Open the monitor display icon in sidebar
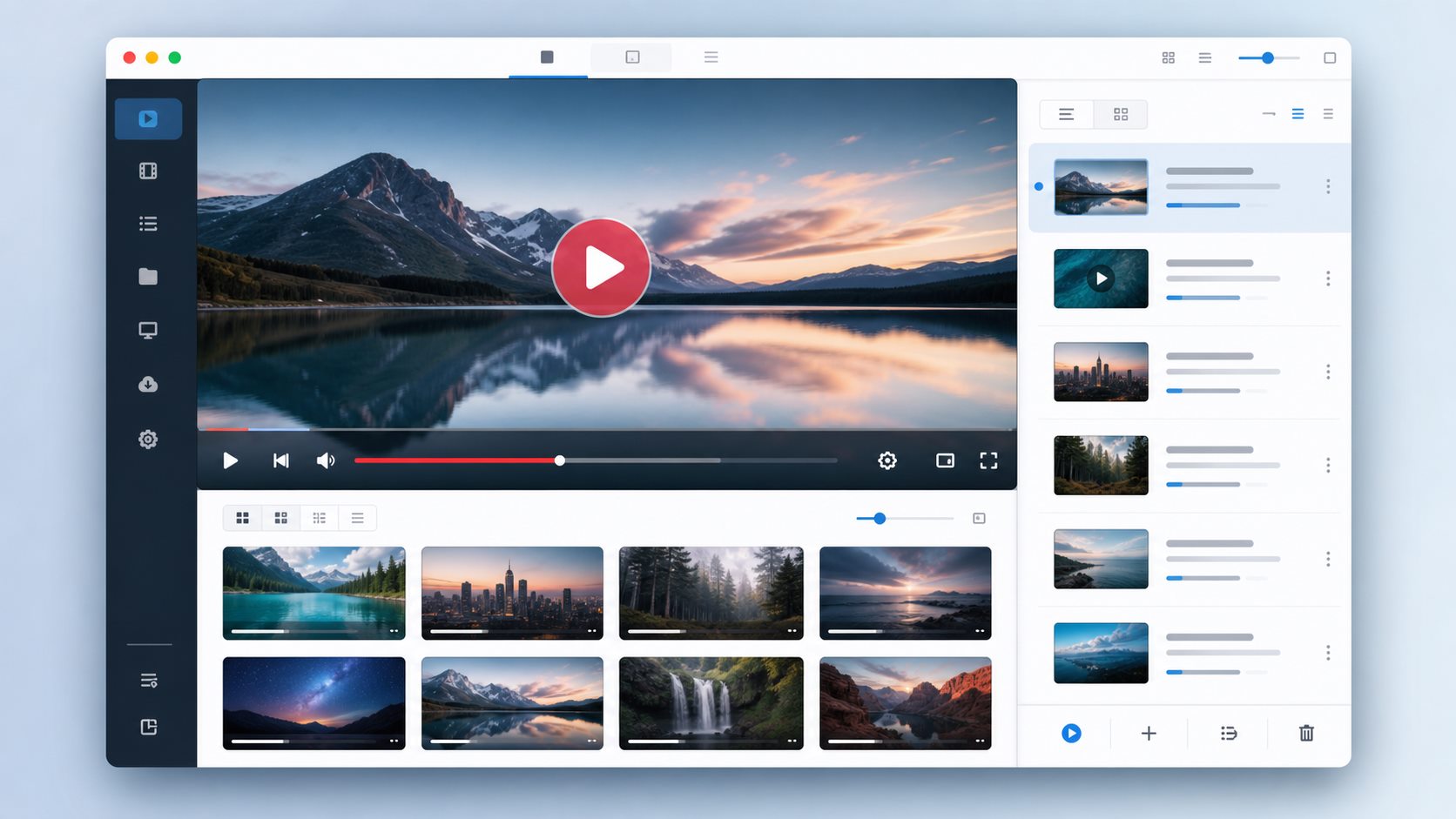The image size is (1456, 819). click(148, 331)
